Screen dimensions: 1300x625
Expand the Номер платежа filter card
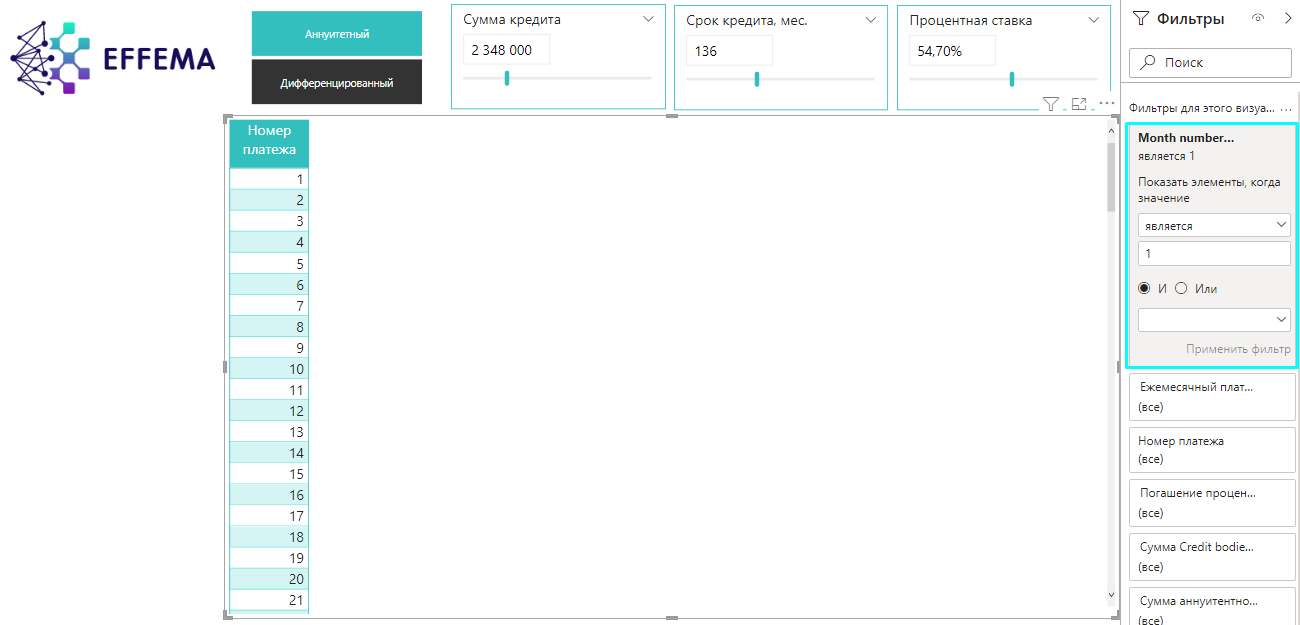click(1212, 450)
